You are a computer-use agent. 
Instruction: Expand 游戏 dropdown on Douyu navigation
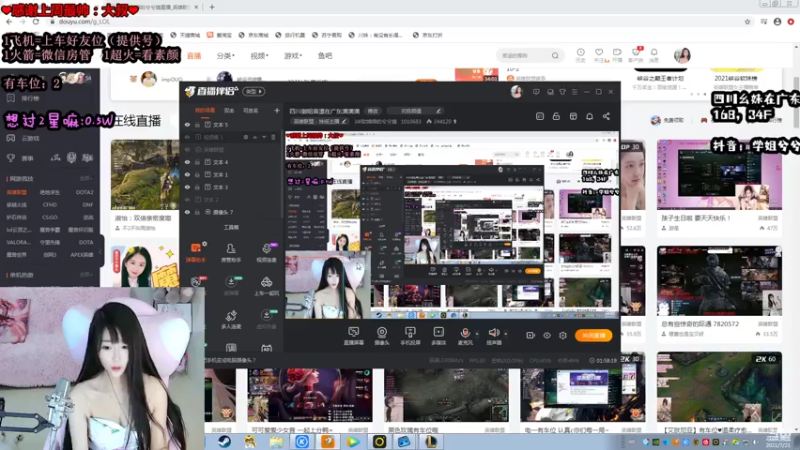[293, 56]
